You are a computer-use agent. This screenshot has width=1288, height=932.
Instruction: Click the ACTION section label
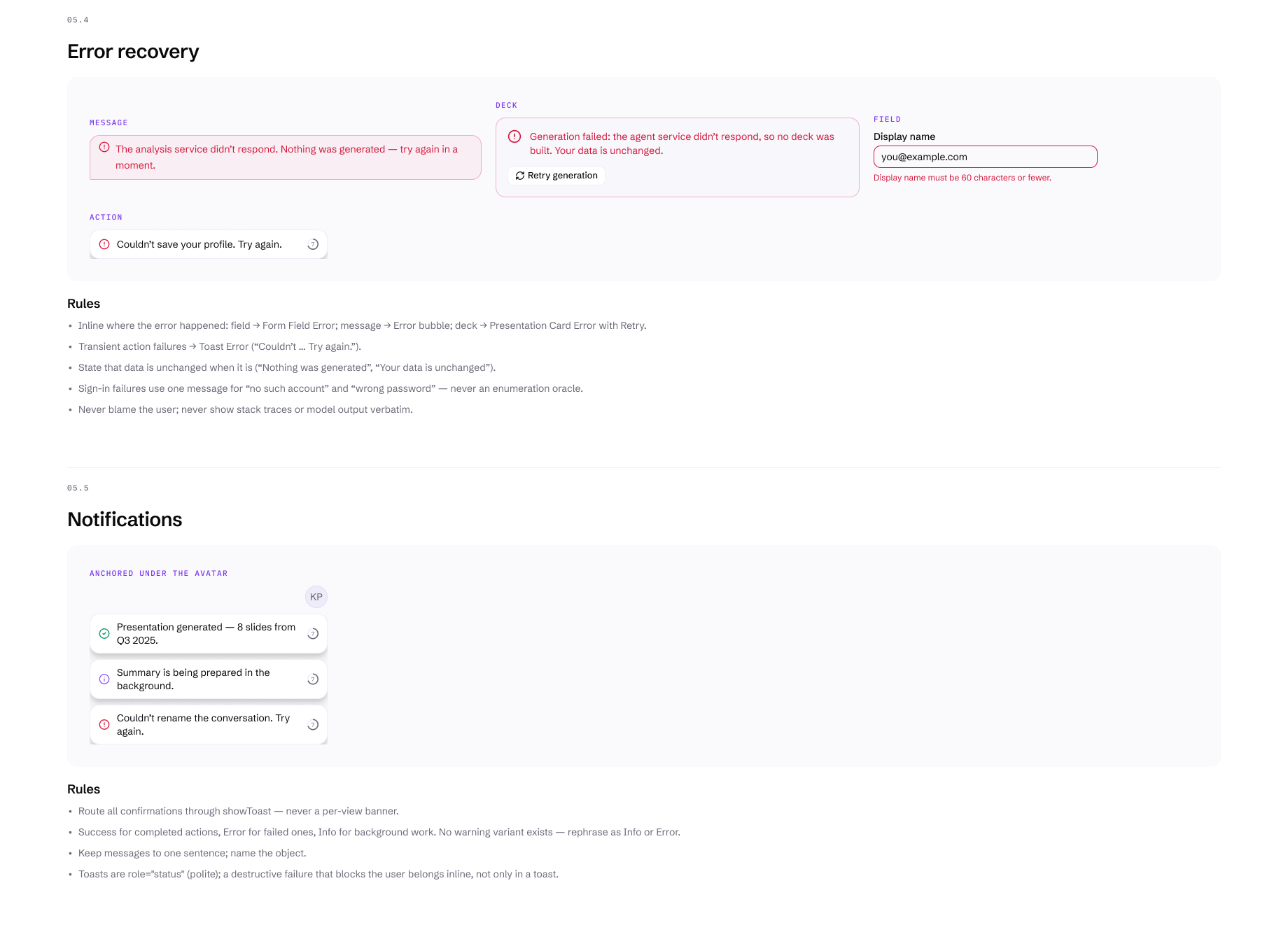[106, 218]
